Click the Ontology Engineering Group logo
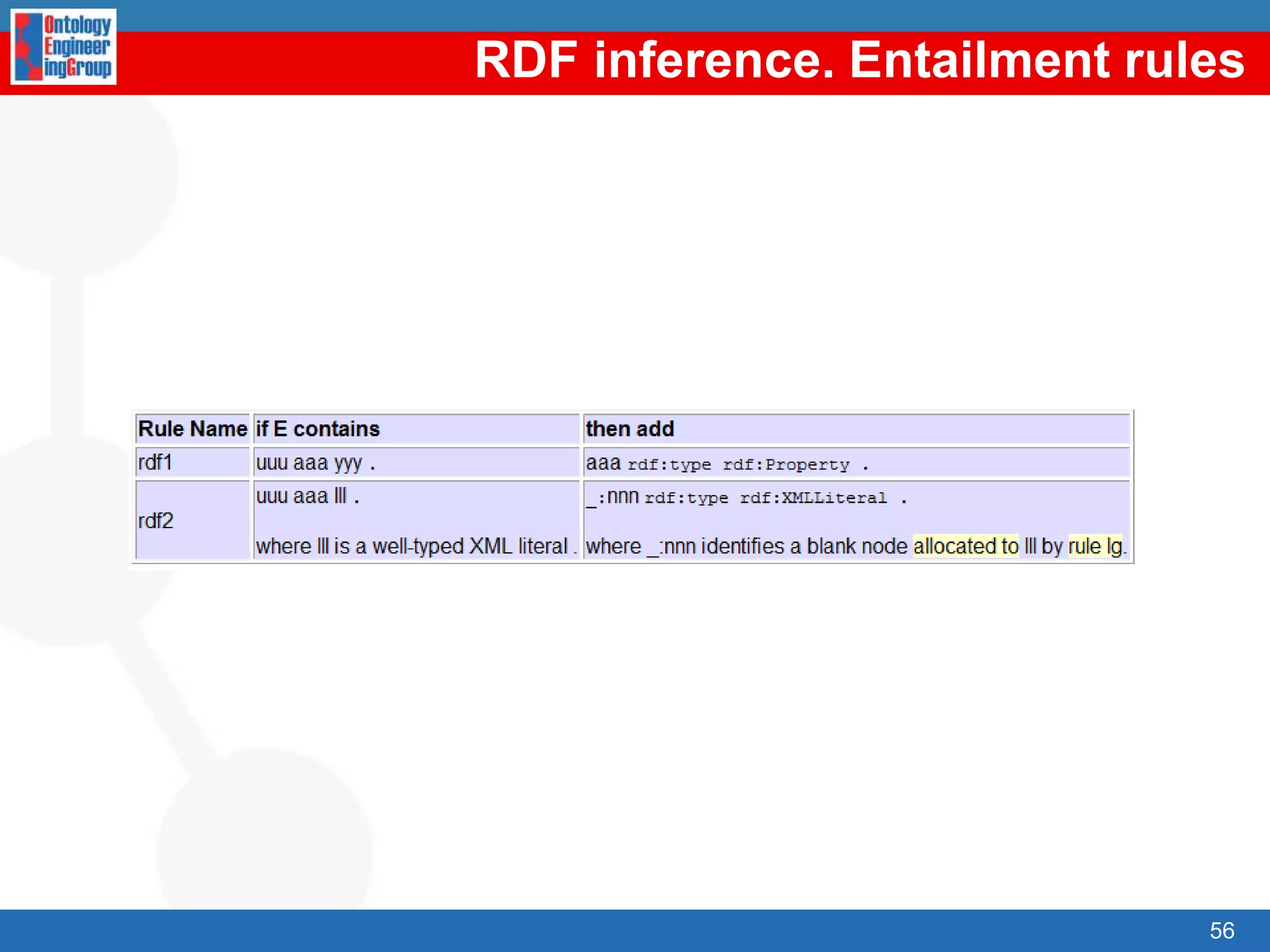1270x952 pixels. tap(63, 46)
